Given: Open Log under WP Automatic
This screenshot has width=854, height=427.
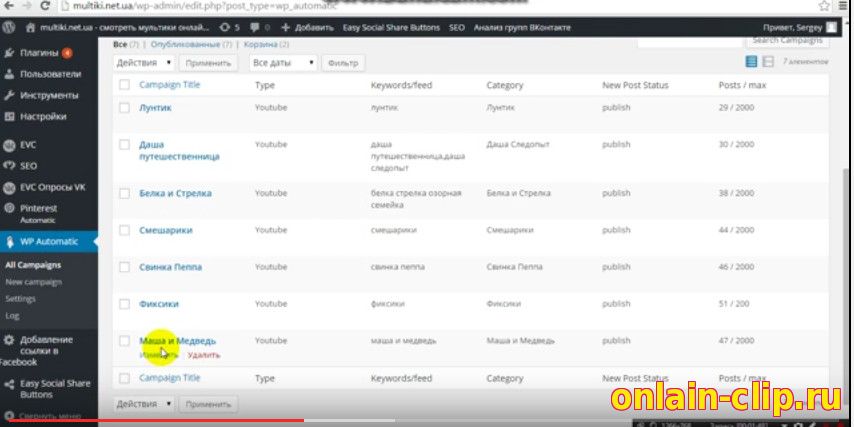Looking at the screenshot, I should click(x=12, y=316).
